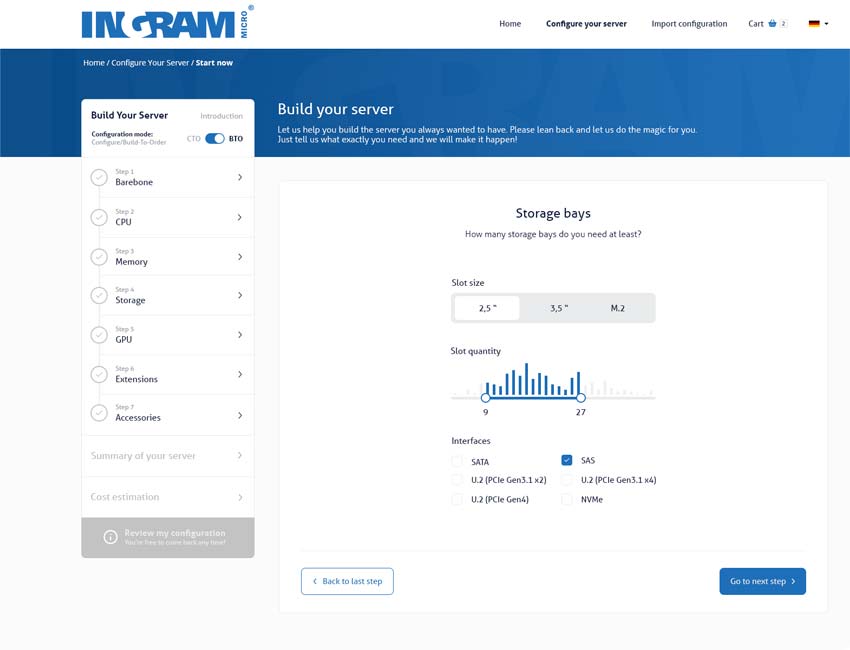The width and height of the screenshot is (850, 650).
Task: Expand the Accessories step arrow
Action: [240, 414]
